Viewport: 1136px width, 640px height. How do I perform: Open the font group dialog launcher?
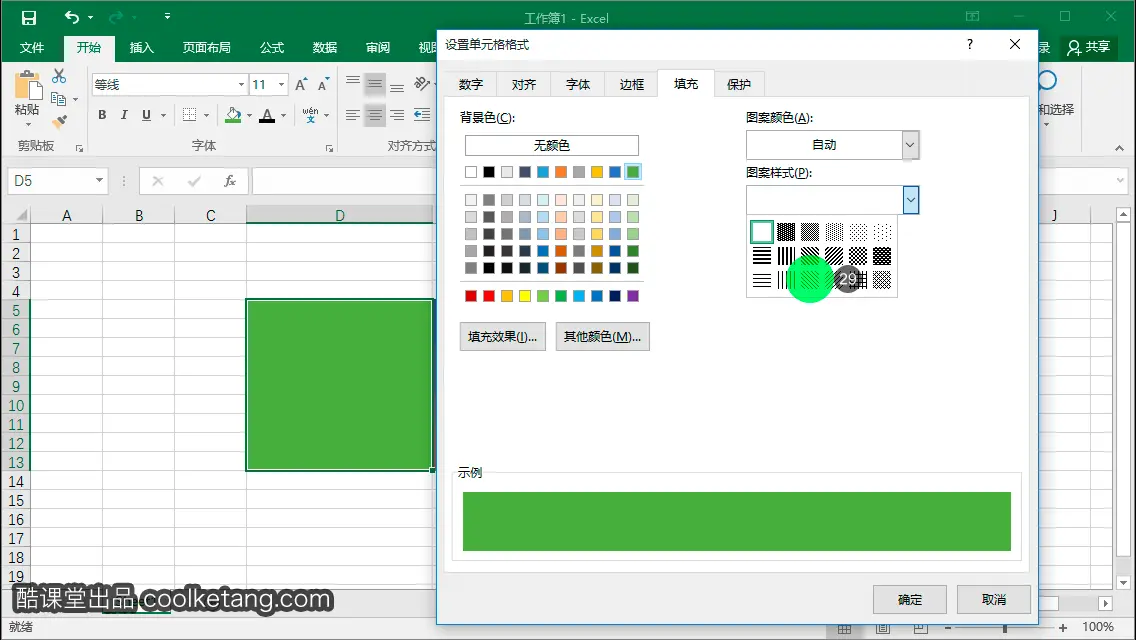coord(330,148)
